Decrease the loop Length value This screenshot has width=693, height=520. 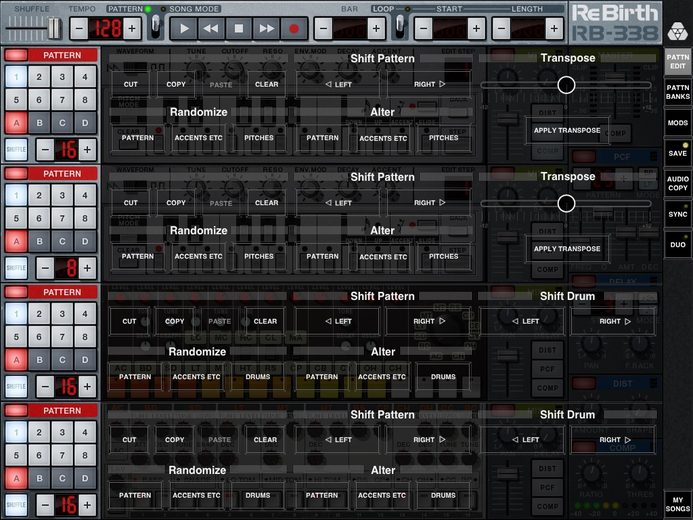point(501,29)
